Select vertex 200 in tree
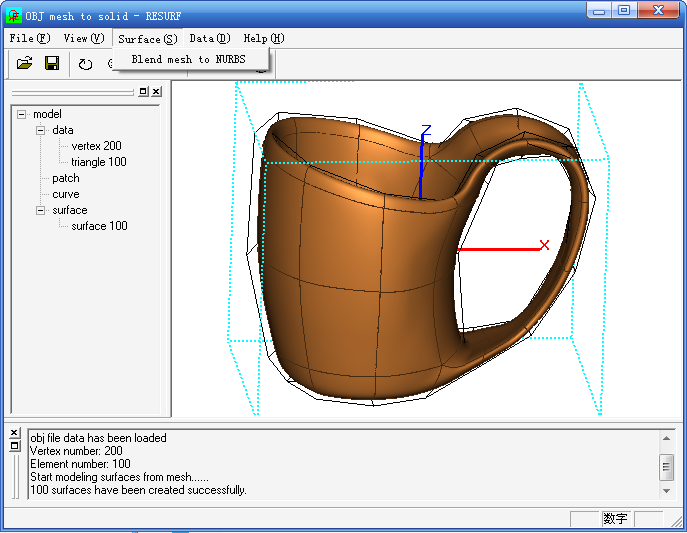Image resolution: width=687 pixels, height=533 pixels. click(x=96, y=146)
